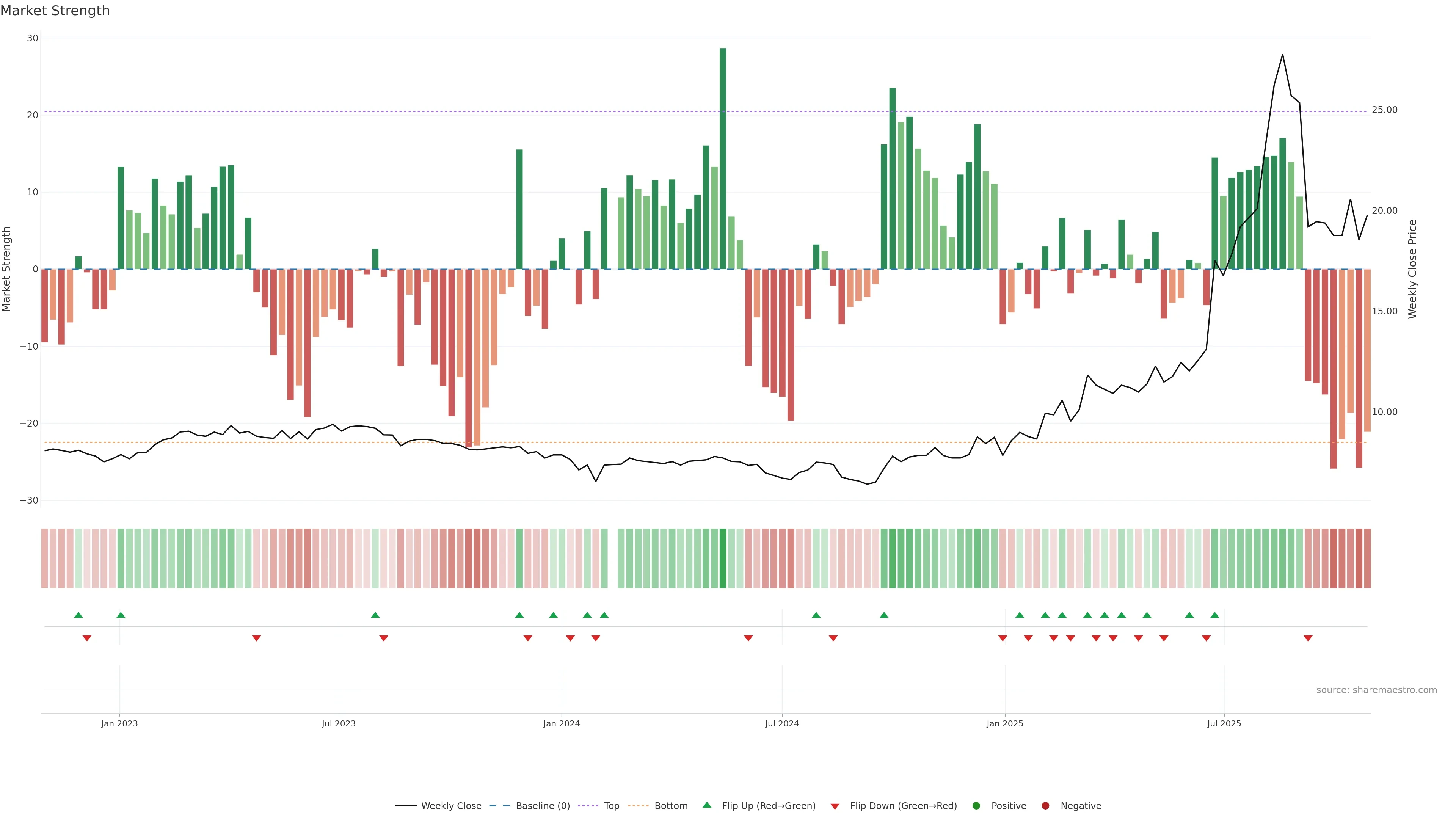Click the red Flip Down triangle legend icon

[x=835, y=806]
